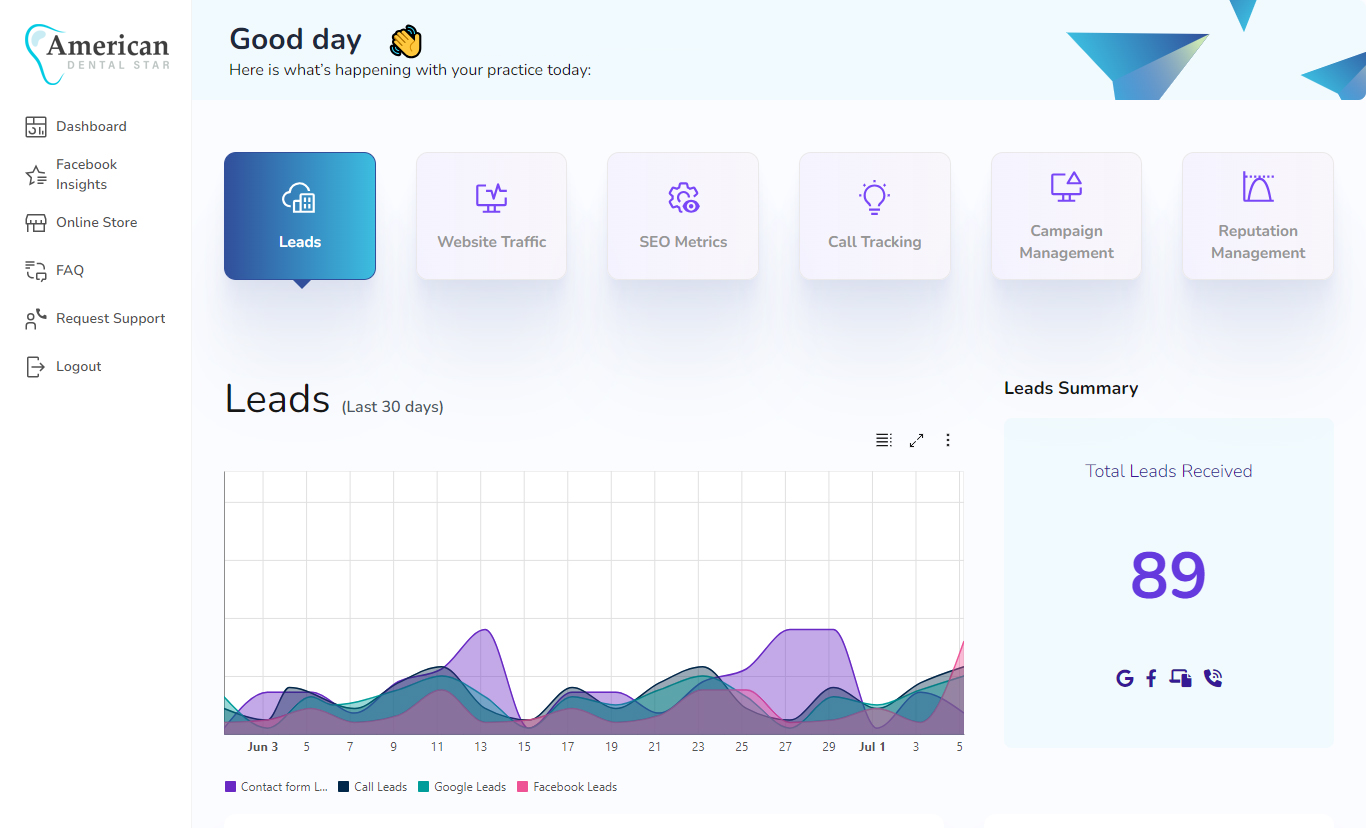Switch to the Website Traffic card
The height and width of the screenshot is (828, 1366).
(x=492, y=216)
